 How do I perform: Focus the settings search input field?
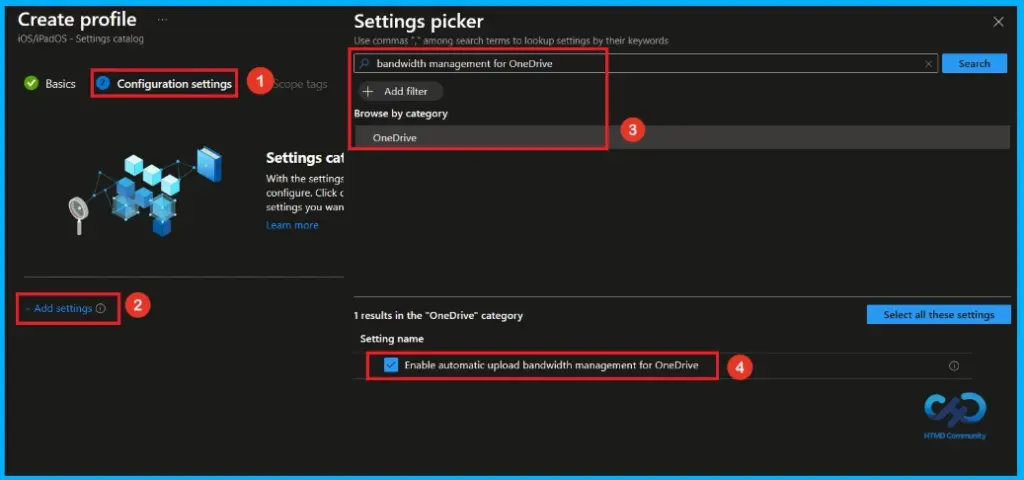pyautogui.click(x=647, y=63)
